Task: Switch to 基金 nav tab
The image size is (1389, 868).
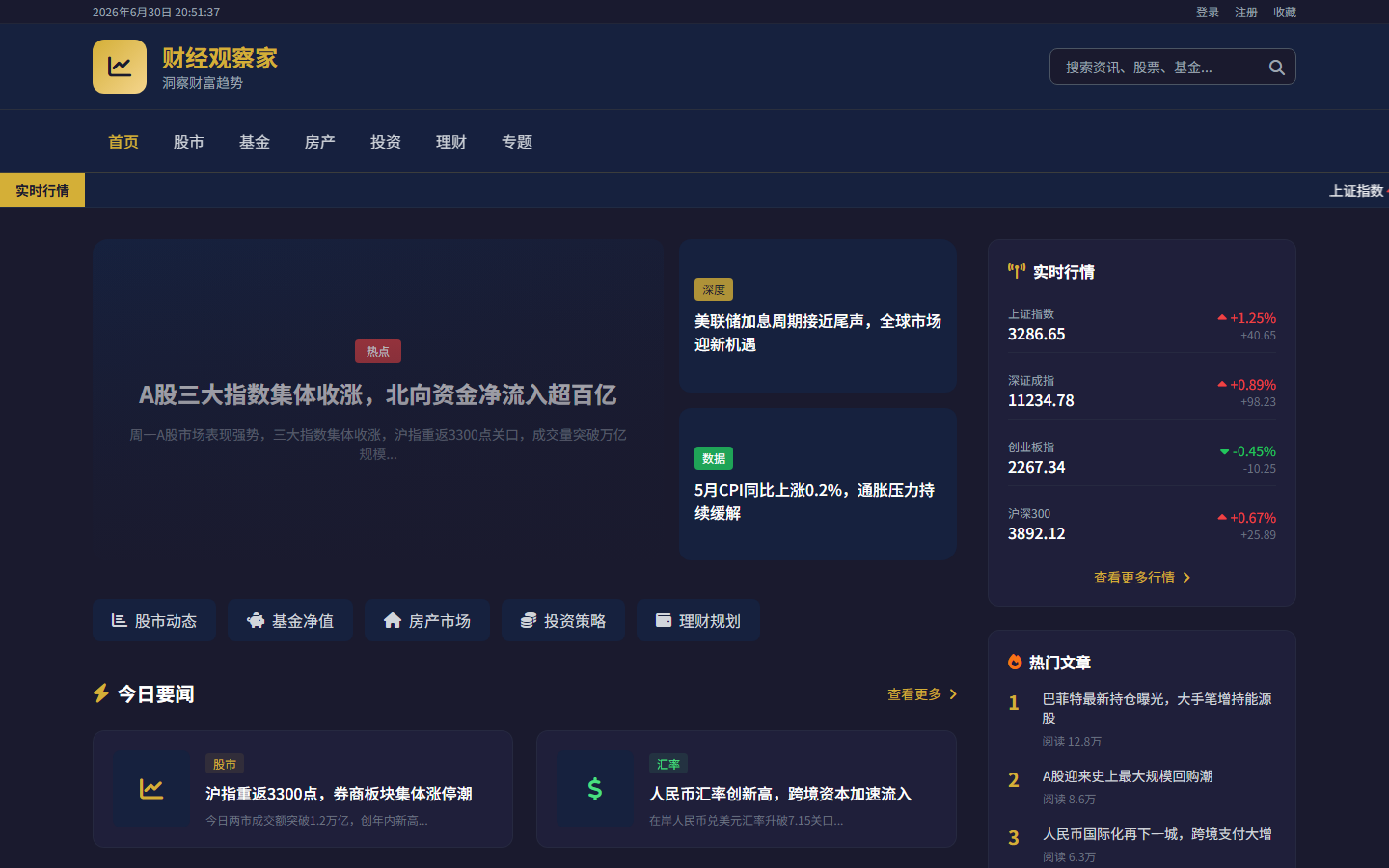Action: [x=255, y=142]
